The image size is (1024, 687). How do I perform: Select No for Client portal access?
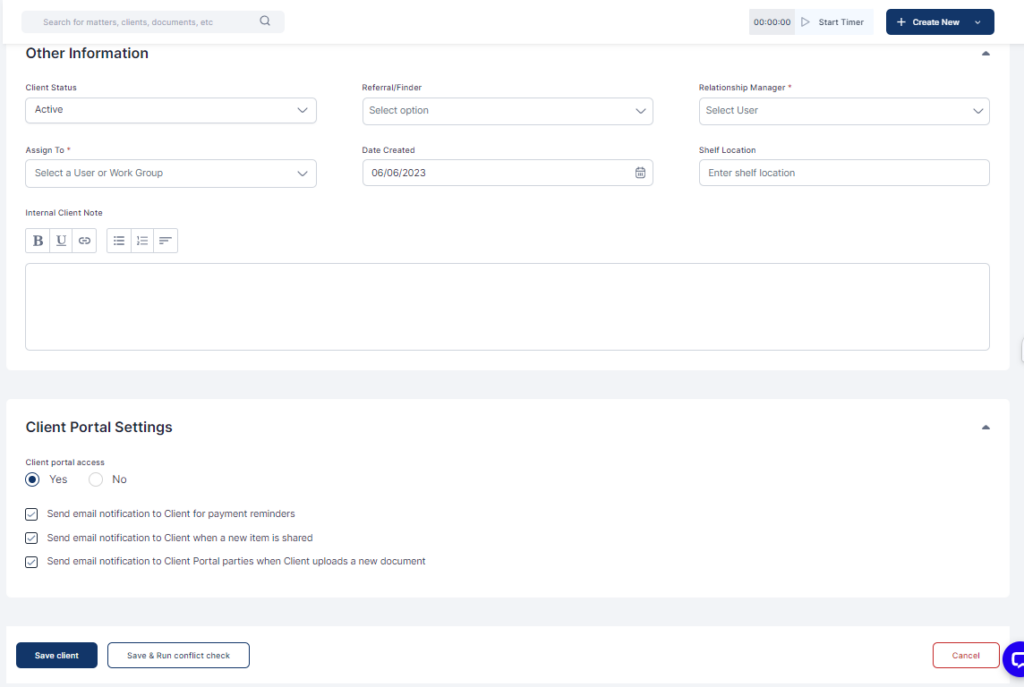tap(96, 480)
